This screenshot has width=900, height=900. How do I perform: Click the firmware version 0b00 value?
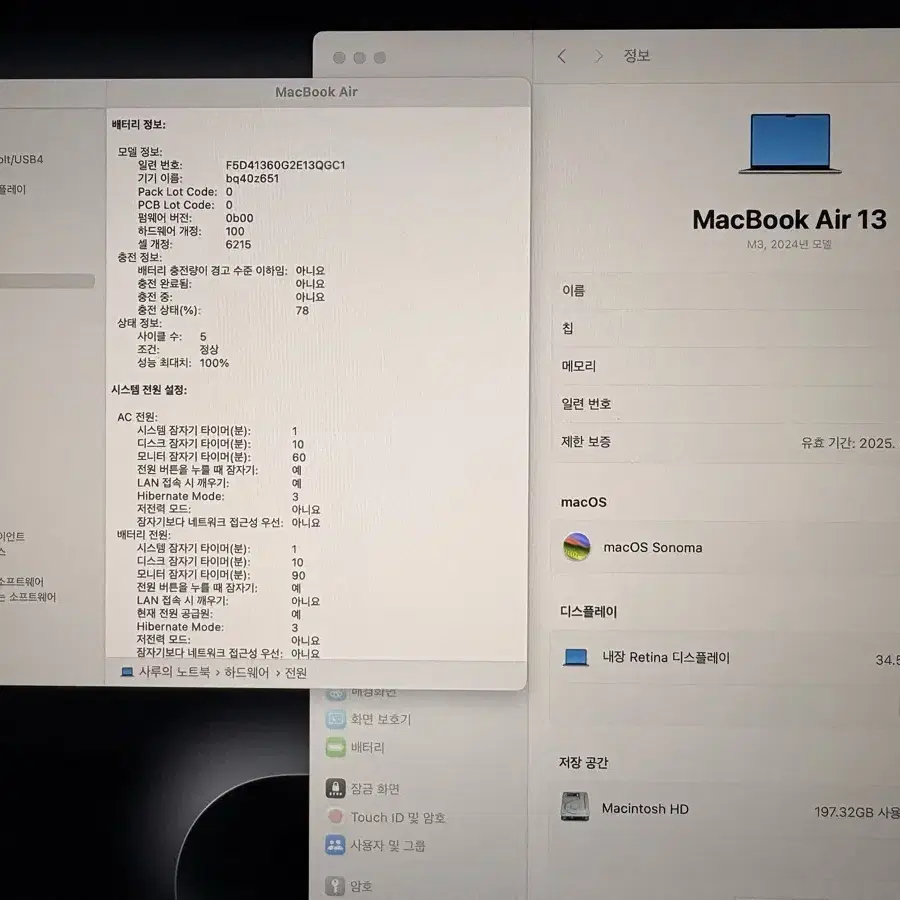coord(239,218)
